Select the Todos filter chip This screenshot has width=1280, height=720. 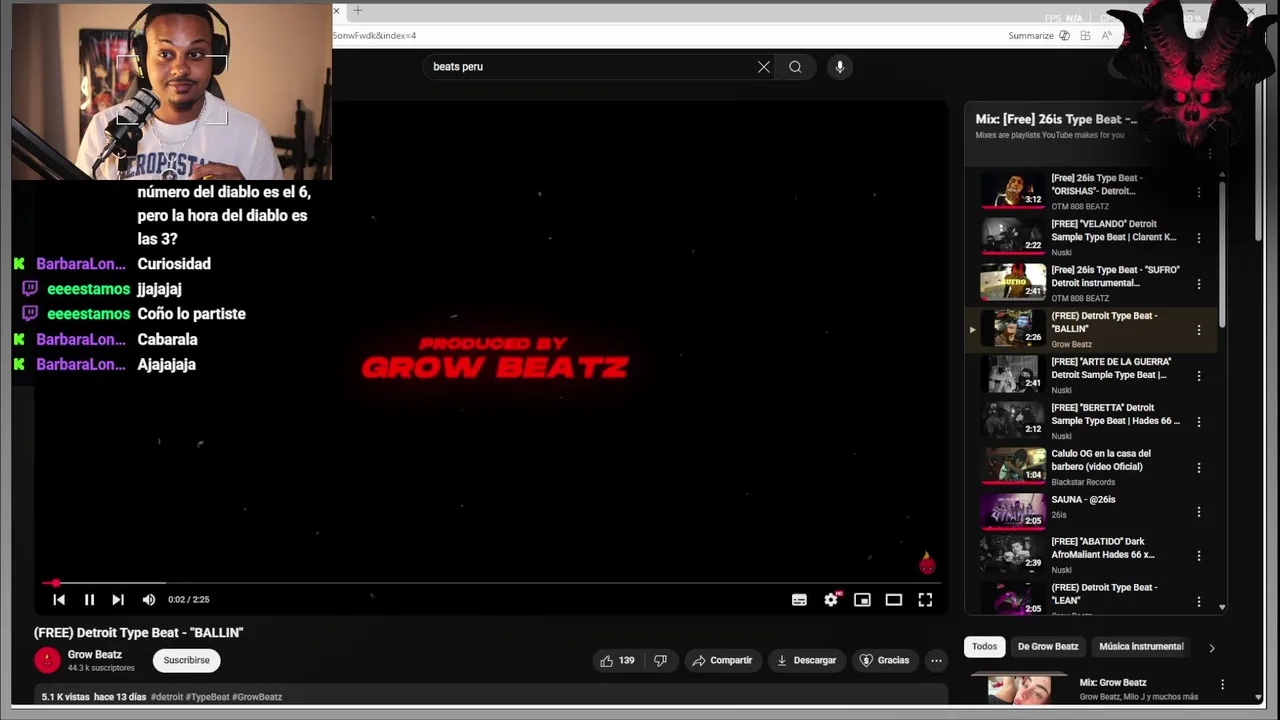click(x=985, y=646)
